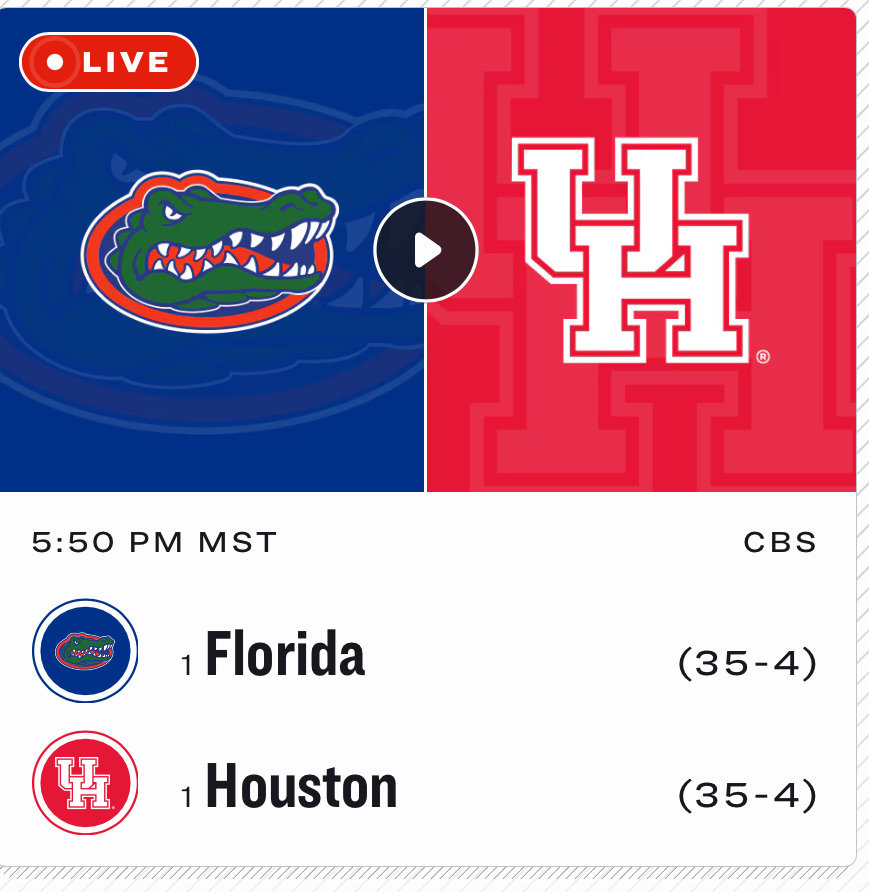Click the CBS network label
This screenshot has height=892, width=869.
tap(780, 542)
